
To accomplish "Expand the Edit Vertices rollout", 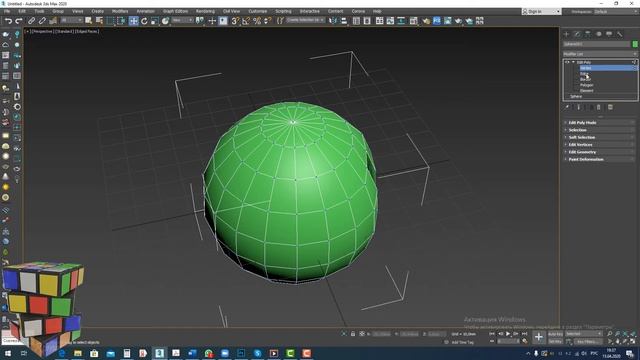I will [x=599, y=144].
